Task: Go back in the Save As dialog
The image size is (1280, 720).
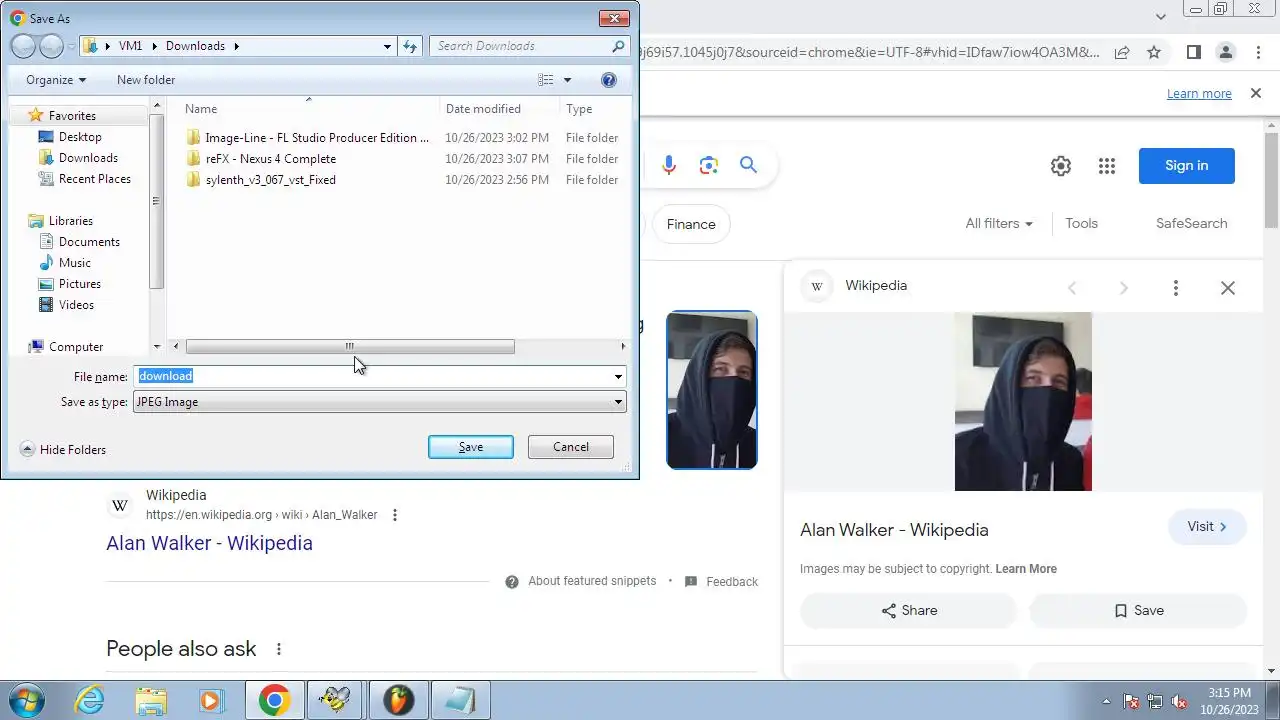Action: coord(23,46)
